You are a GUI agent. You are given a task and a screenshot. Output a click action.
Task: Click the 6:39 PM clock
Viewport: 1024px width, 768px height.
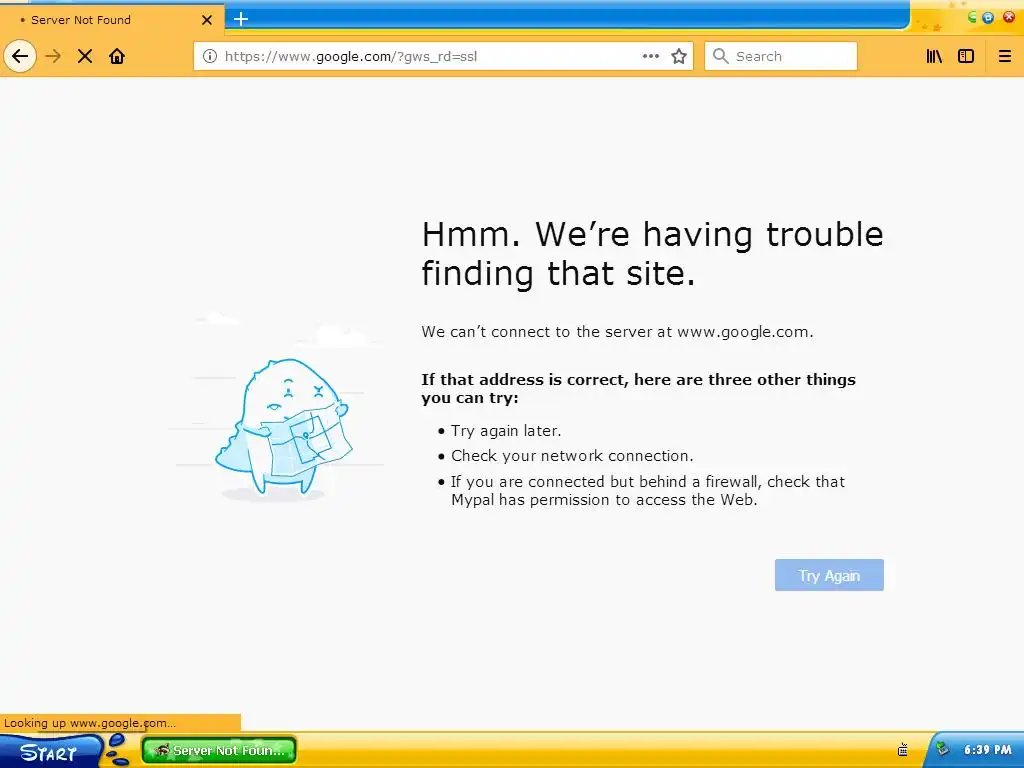[x=987, y=750]
